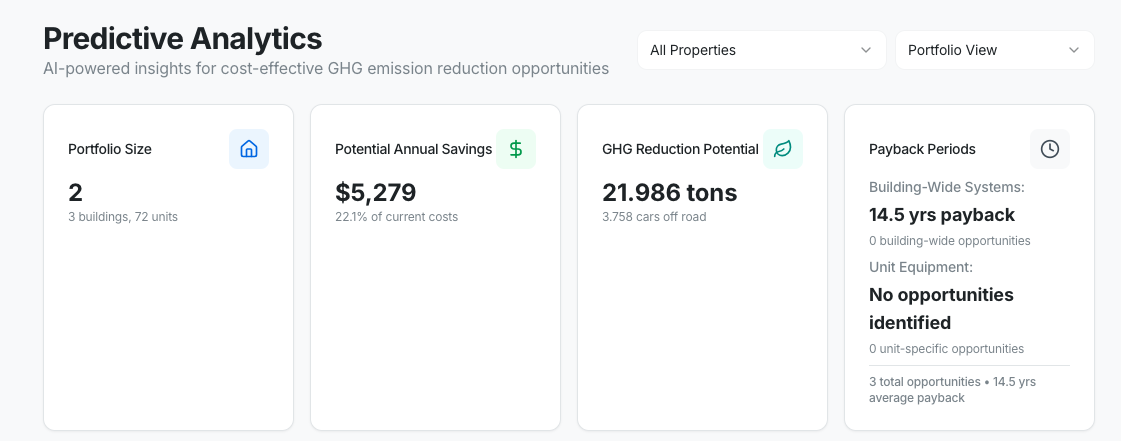The height and width of the screenshot is (441, 1121).
Task: Click the 21.986 tons reduction value
Action: (669, 192)
